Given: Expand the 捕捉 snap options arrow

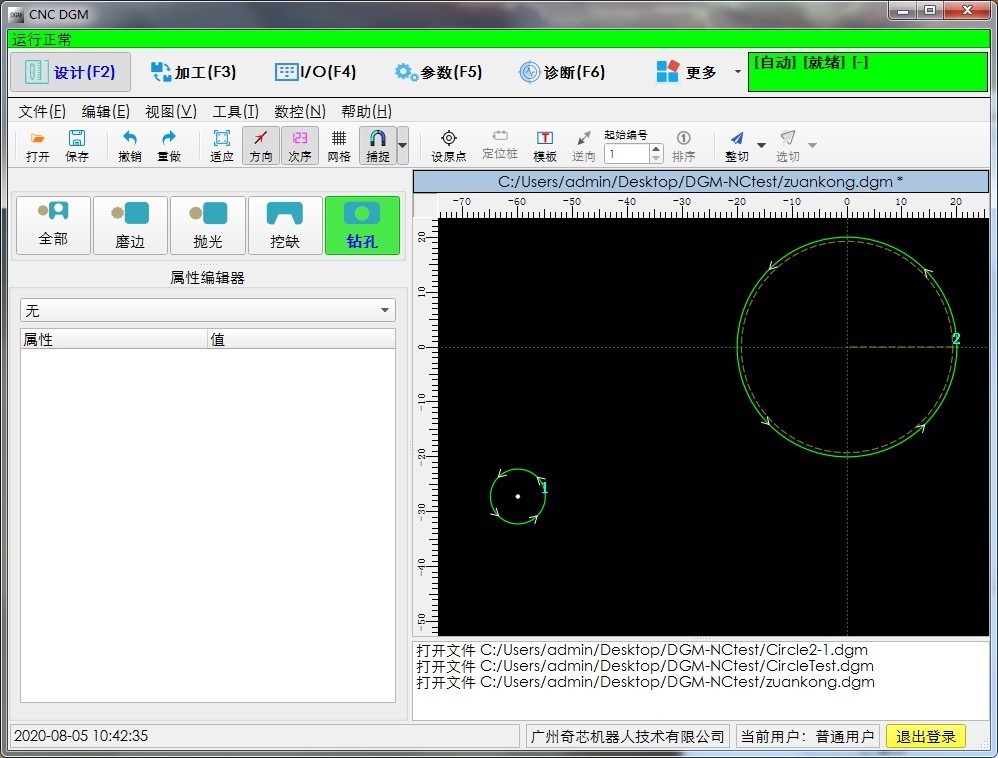Looking at the screenshot, I should tap(403, 146).
